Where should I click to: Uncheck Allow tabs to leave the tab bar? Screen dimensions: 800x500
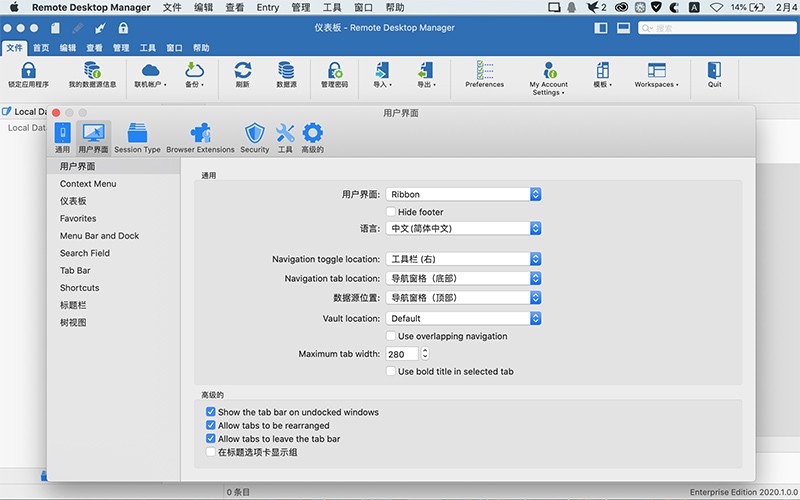(211, 438)
